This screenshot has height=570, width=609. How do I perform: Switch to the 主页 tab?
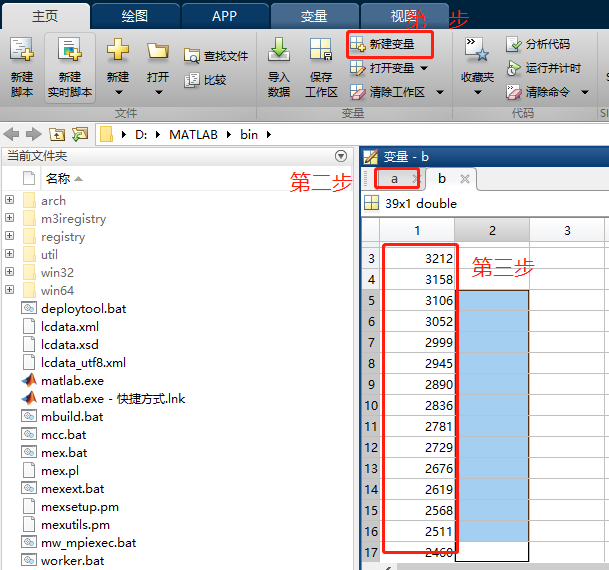[x=45, y=16]
